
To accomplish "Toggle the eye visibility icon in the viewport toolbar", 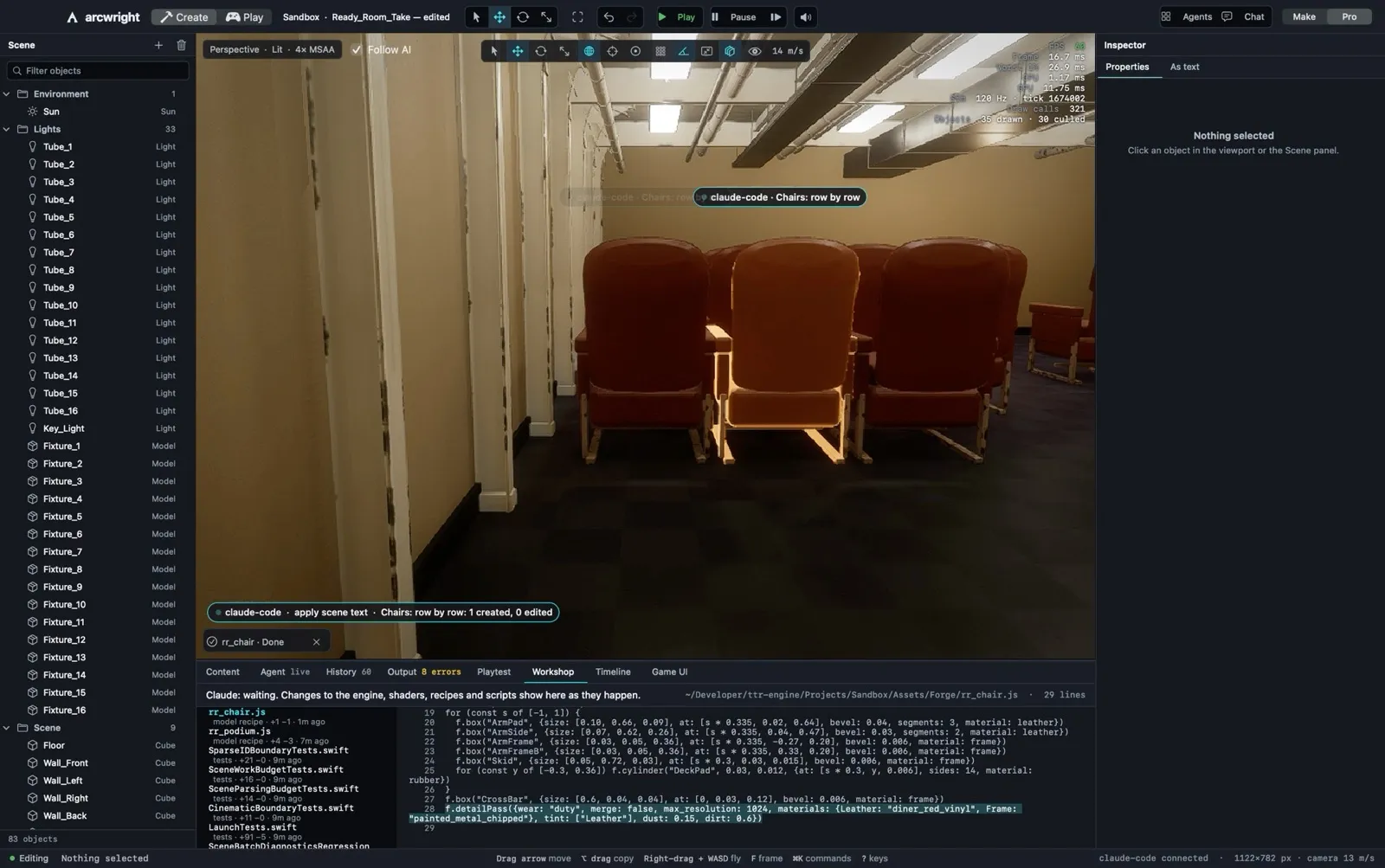I will tap(754, 51).
